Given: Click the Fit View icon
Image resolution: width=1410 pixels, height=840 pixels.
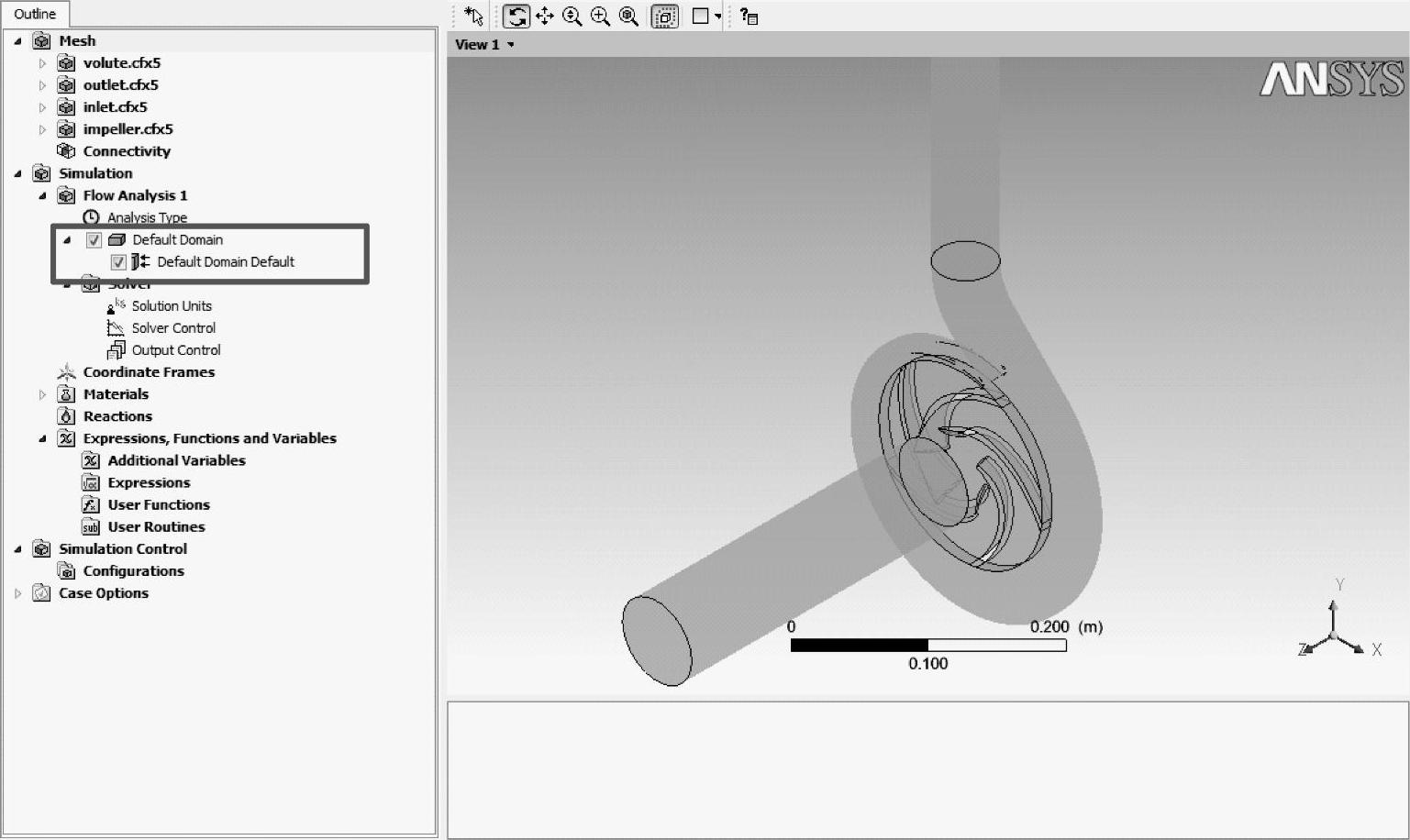Looking at the screenshot, I should tap(629, 17).
